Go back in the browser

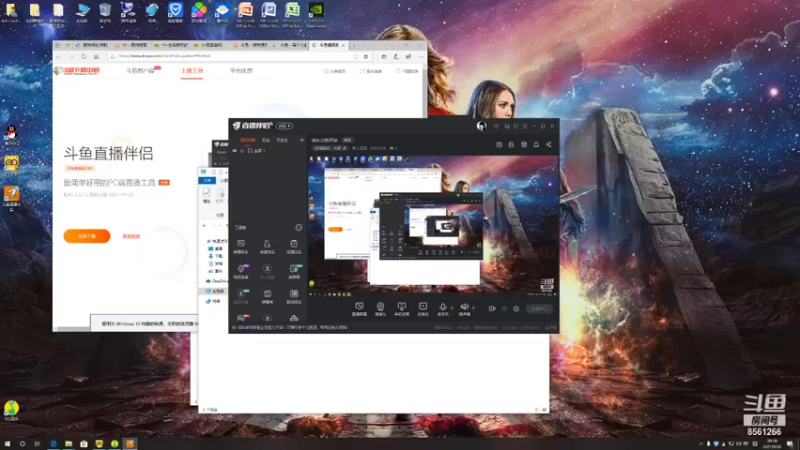[59, 56]
